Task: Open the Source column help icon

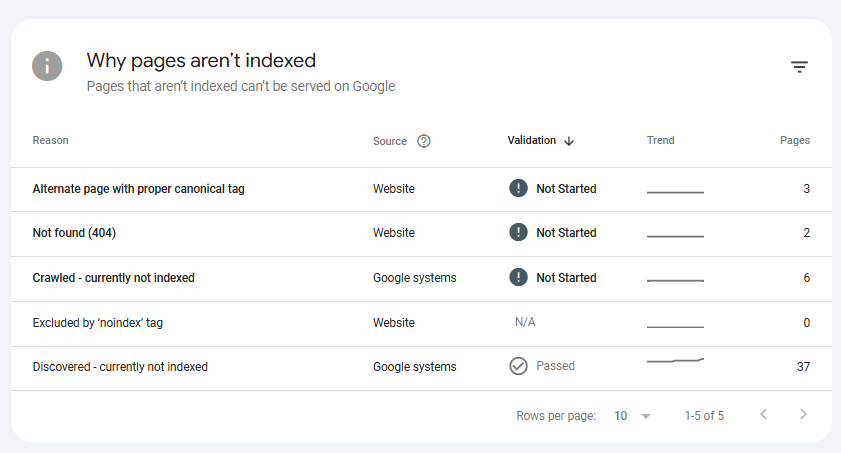Action: pyautogui.click(x=424, y=141)
